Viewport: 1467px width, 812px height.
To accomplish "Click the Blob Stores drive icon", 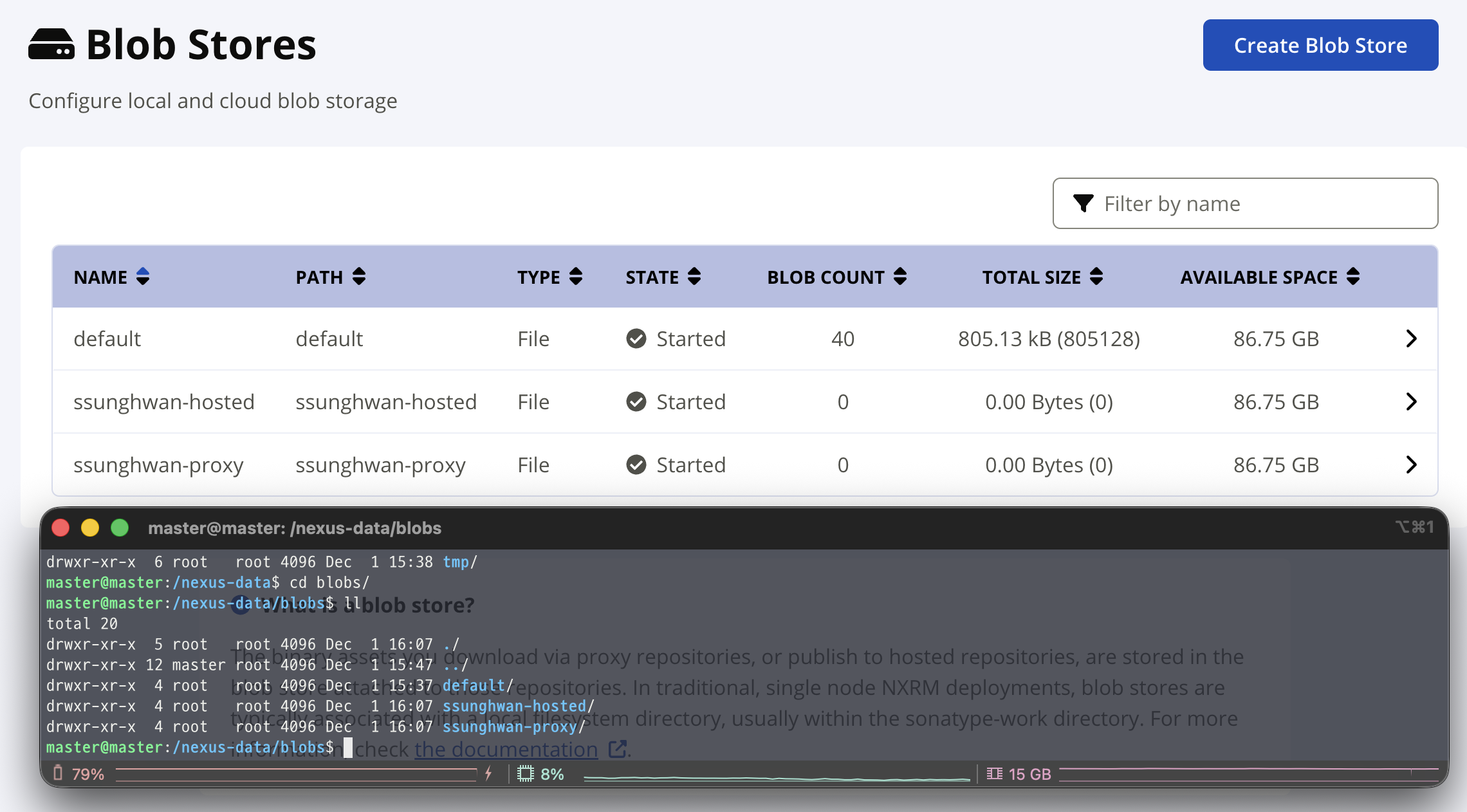I will coord(51,44).
